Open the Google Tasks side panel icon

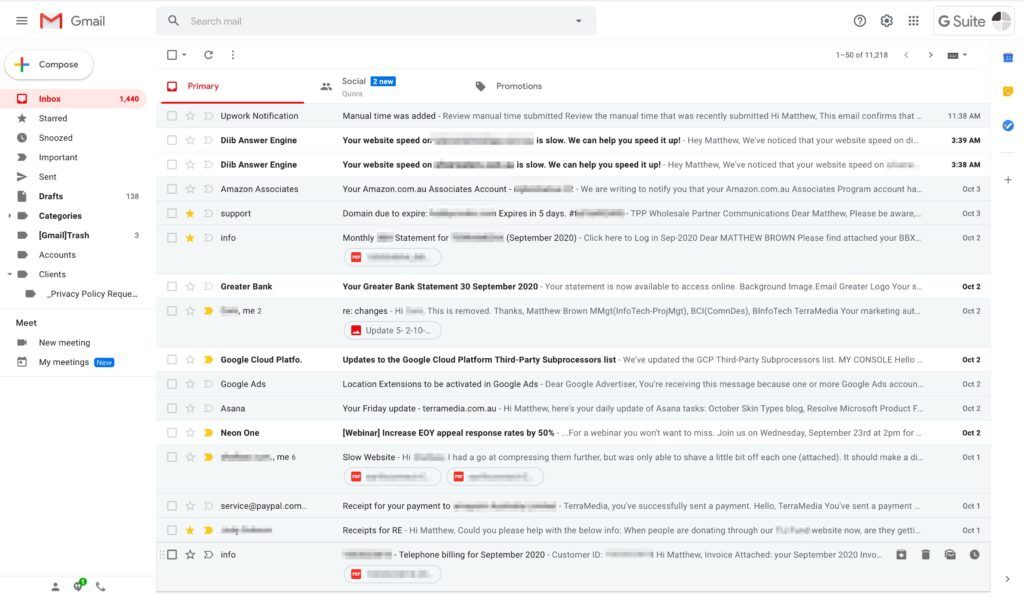1008,125
